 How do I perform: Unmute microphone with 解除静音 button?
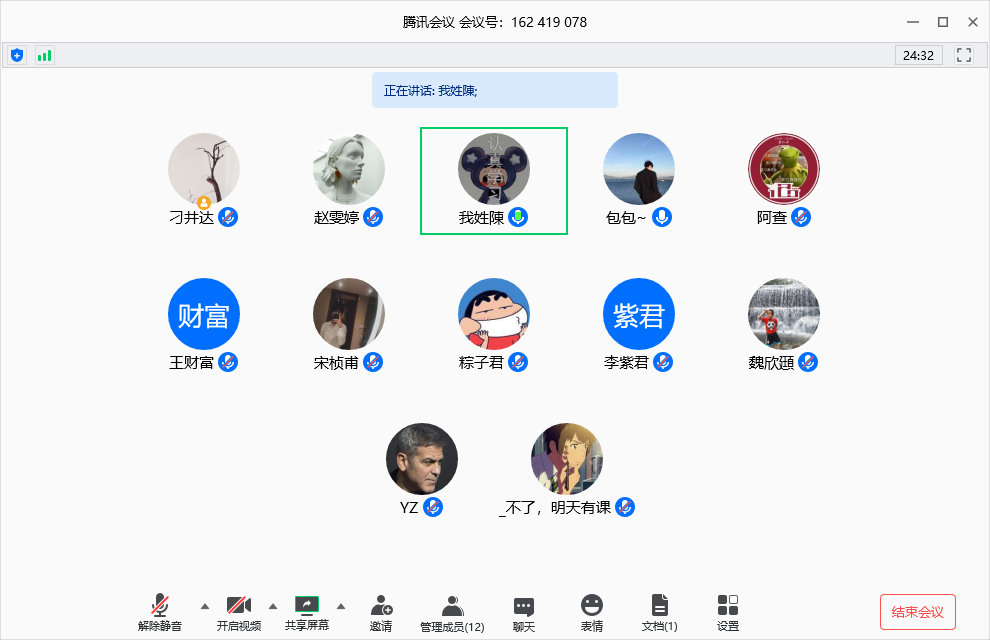click(160, 612)
